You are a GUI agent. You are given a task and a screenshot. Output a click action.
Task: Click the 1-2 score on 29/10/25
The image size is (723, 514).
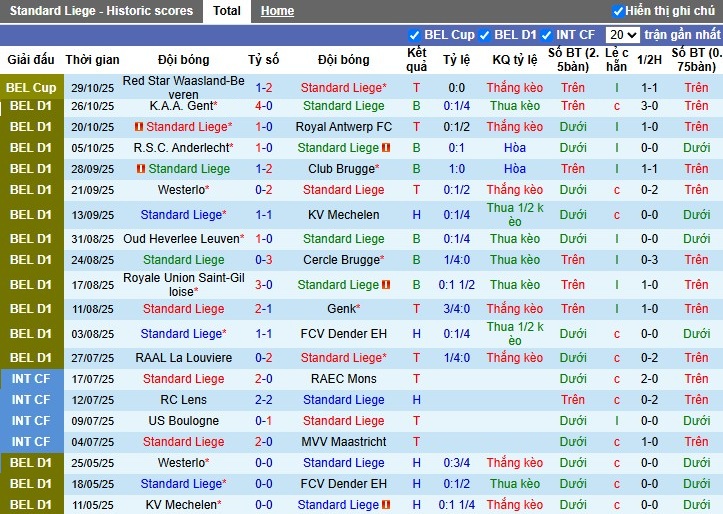coord(264,88)
